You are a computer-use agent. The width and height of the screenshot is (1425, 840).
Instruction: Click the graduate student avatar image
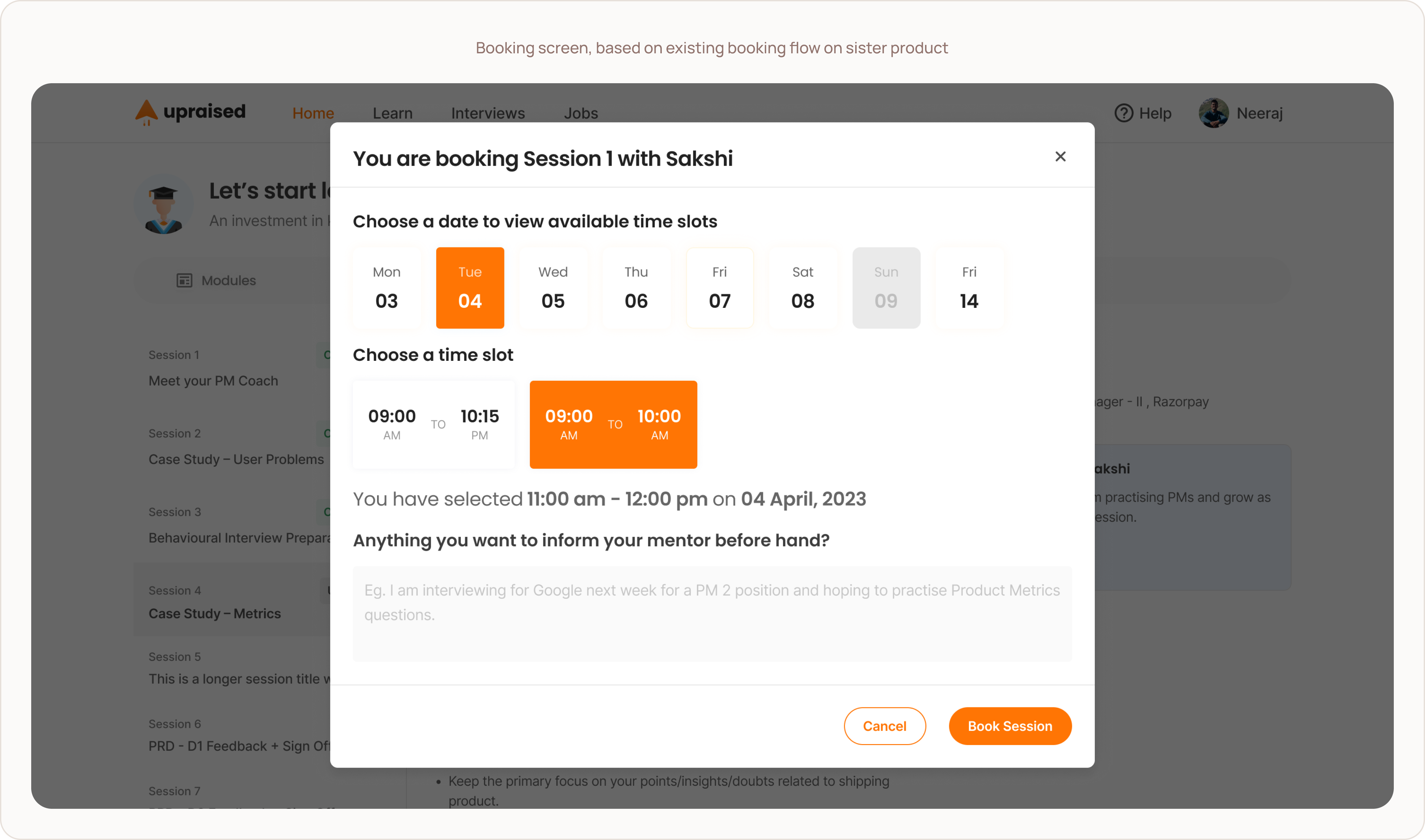click(x=164, y=204)
